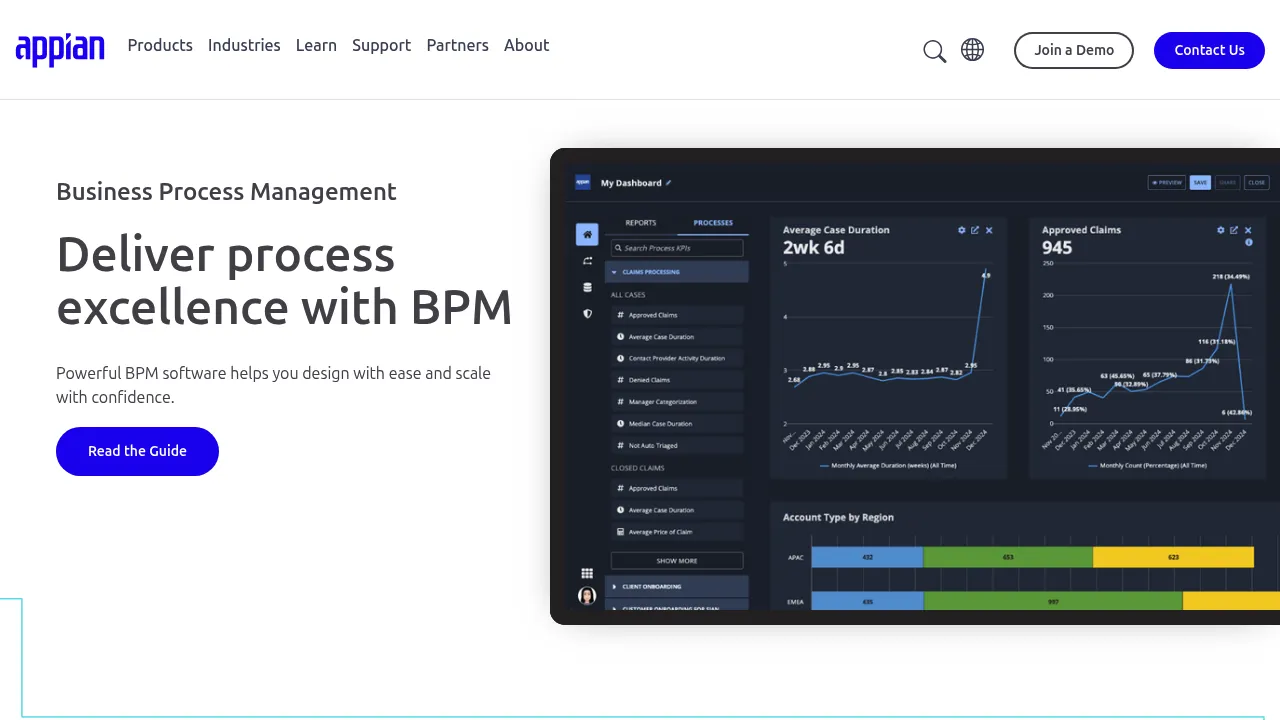Click the Close button in the dashboard header
1280x720 pixels.
(x=1257, y=183)
